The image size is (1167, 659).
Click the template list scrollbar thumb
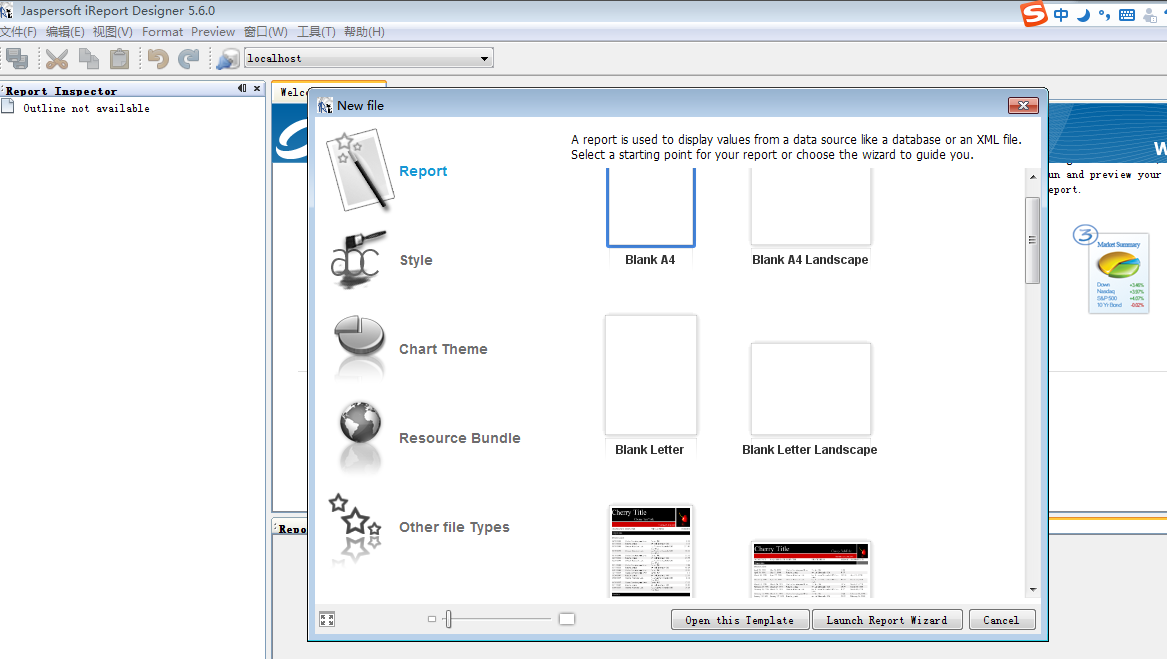[1032, 240]
